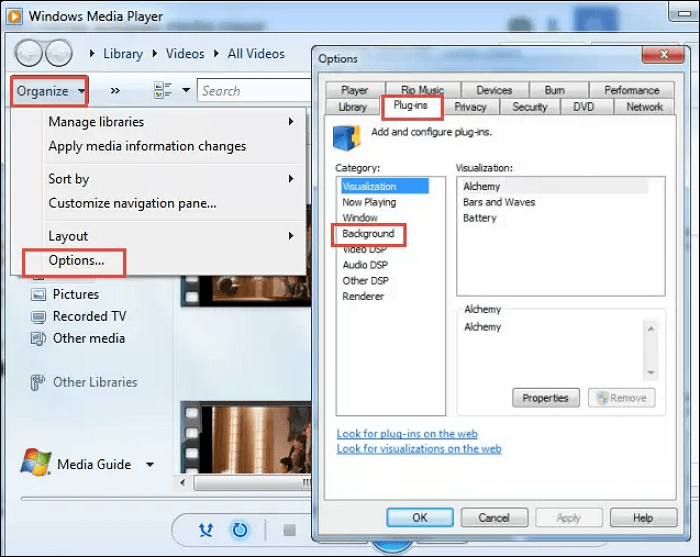Expand the Sort by submenu
The image size is (700, 557).
tap(171, 179)
